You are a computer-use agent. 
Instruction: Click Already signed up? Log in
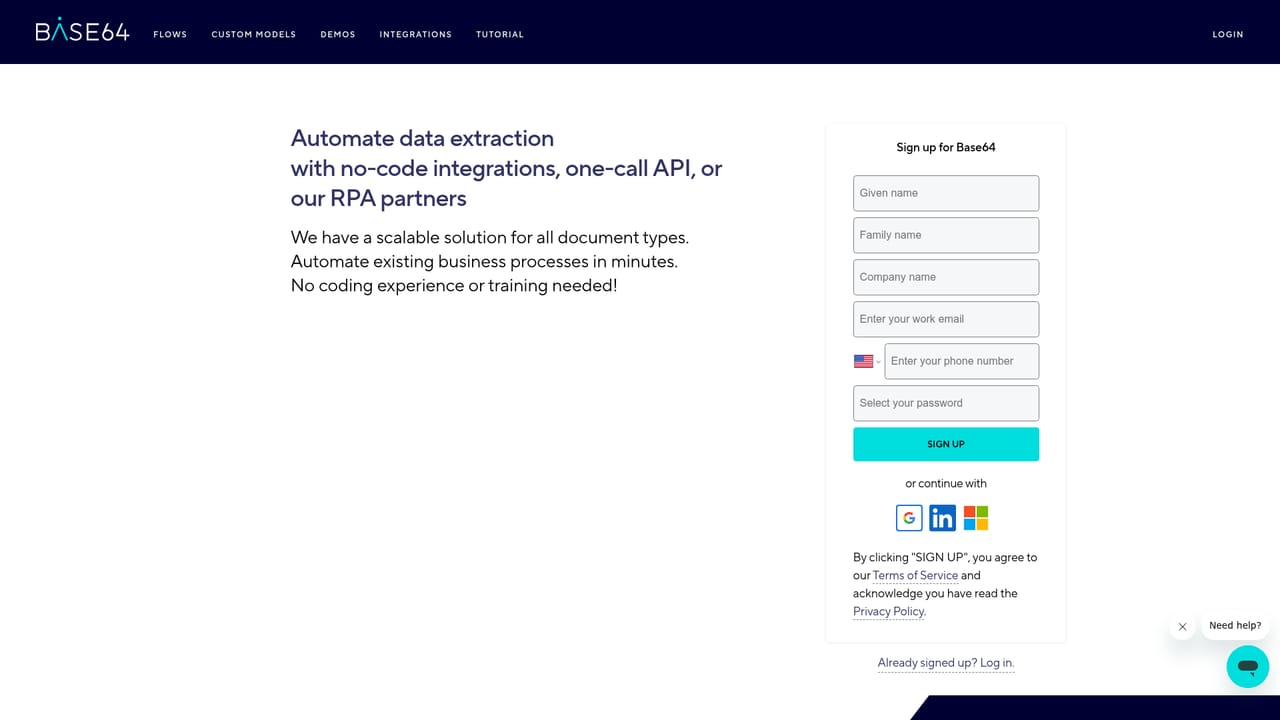pos(946,663)
